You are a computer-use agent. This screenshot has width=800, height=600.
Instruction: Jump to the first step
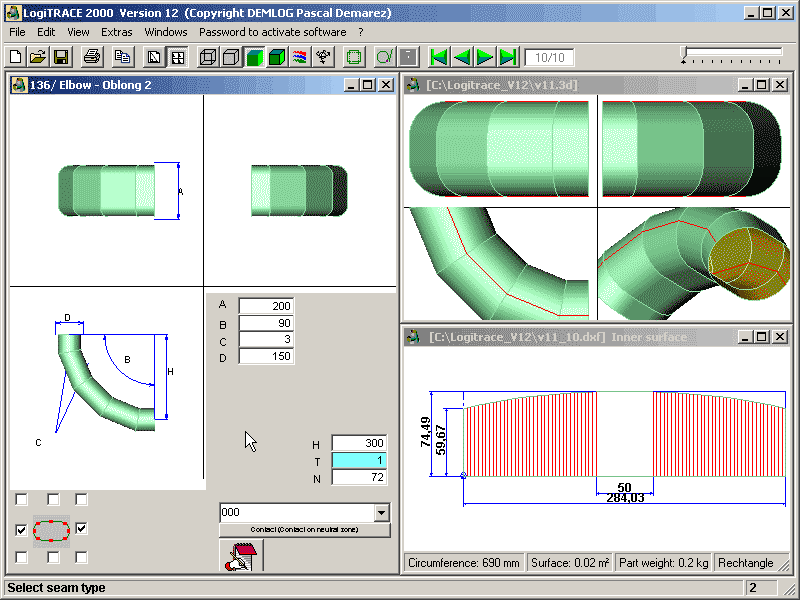tap(439, 57)
